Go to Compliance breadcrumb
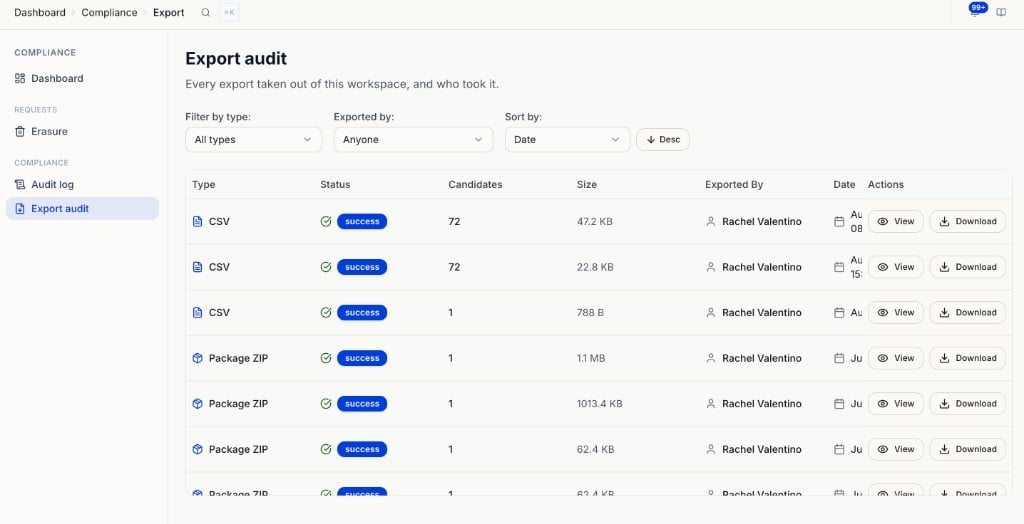1024x524 pixels. tap(109, 12)
